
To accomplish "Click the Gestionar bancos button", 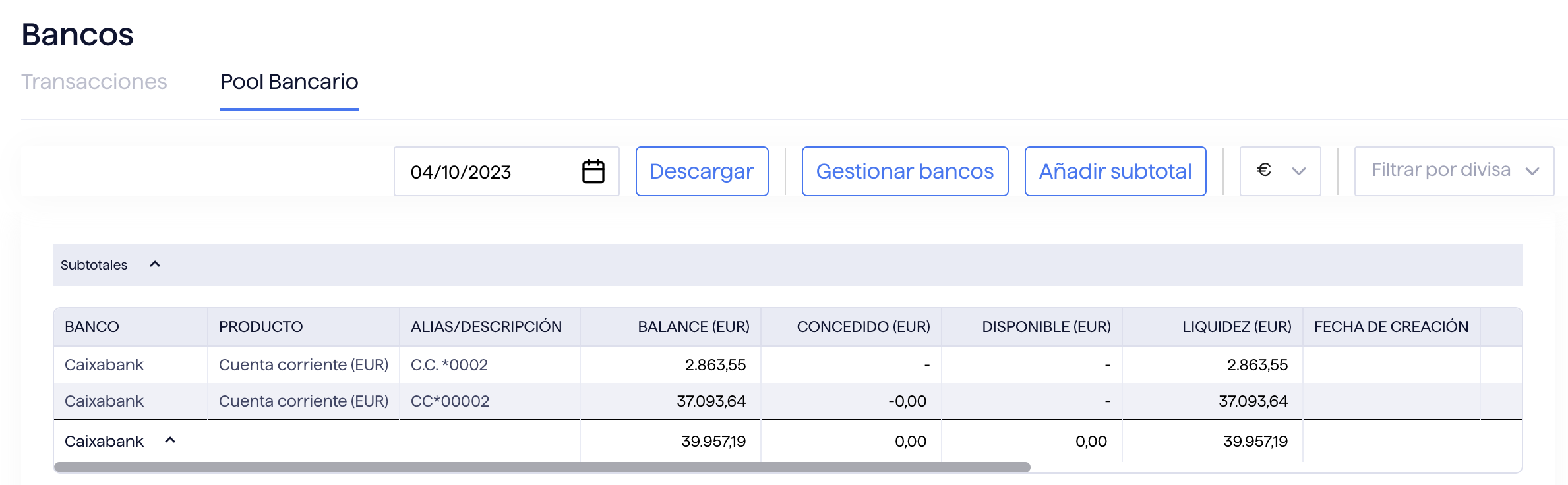I will coord(905,171).
